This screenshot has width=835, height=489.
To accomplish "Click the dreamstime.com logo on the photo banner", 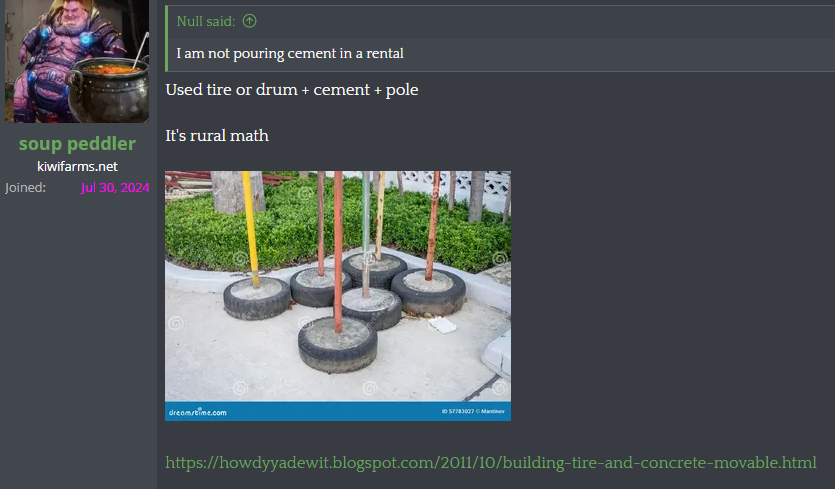I will [198, 412].
